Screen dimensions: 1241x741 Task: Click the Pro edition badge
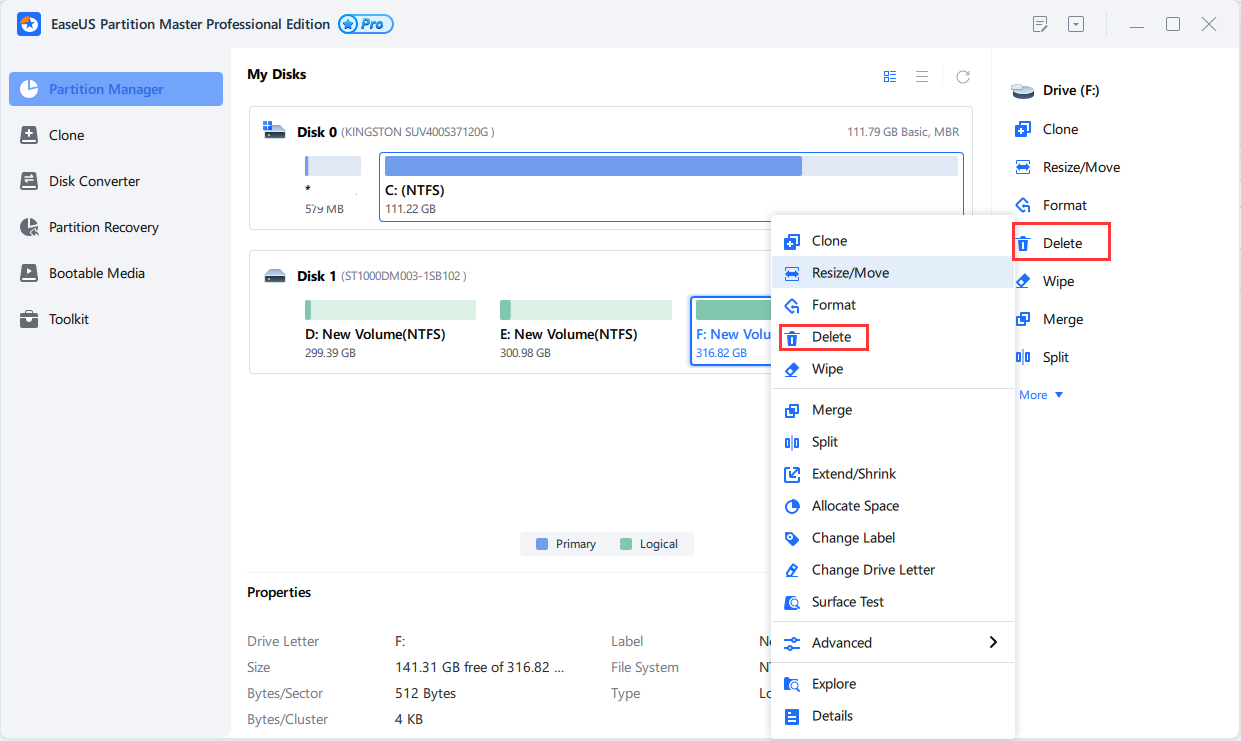pos(366,24)
